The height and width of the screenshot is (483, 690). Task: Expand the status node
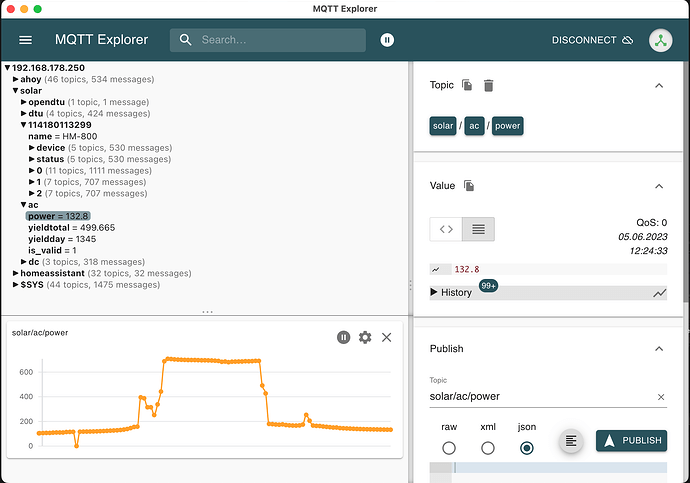[32, 159]
